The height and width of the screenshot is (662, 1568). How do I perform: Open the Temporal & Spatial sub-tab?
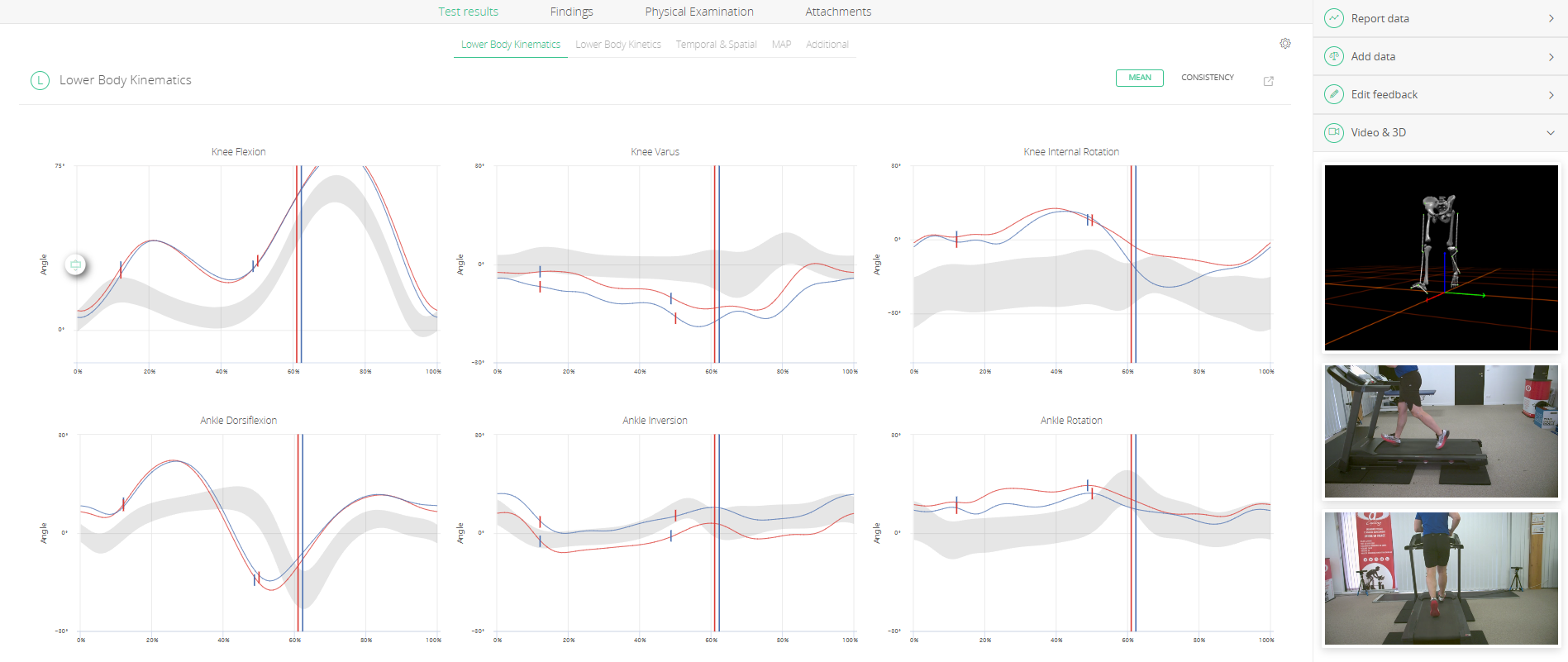tap(716, 45)
